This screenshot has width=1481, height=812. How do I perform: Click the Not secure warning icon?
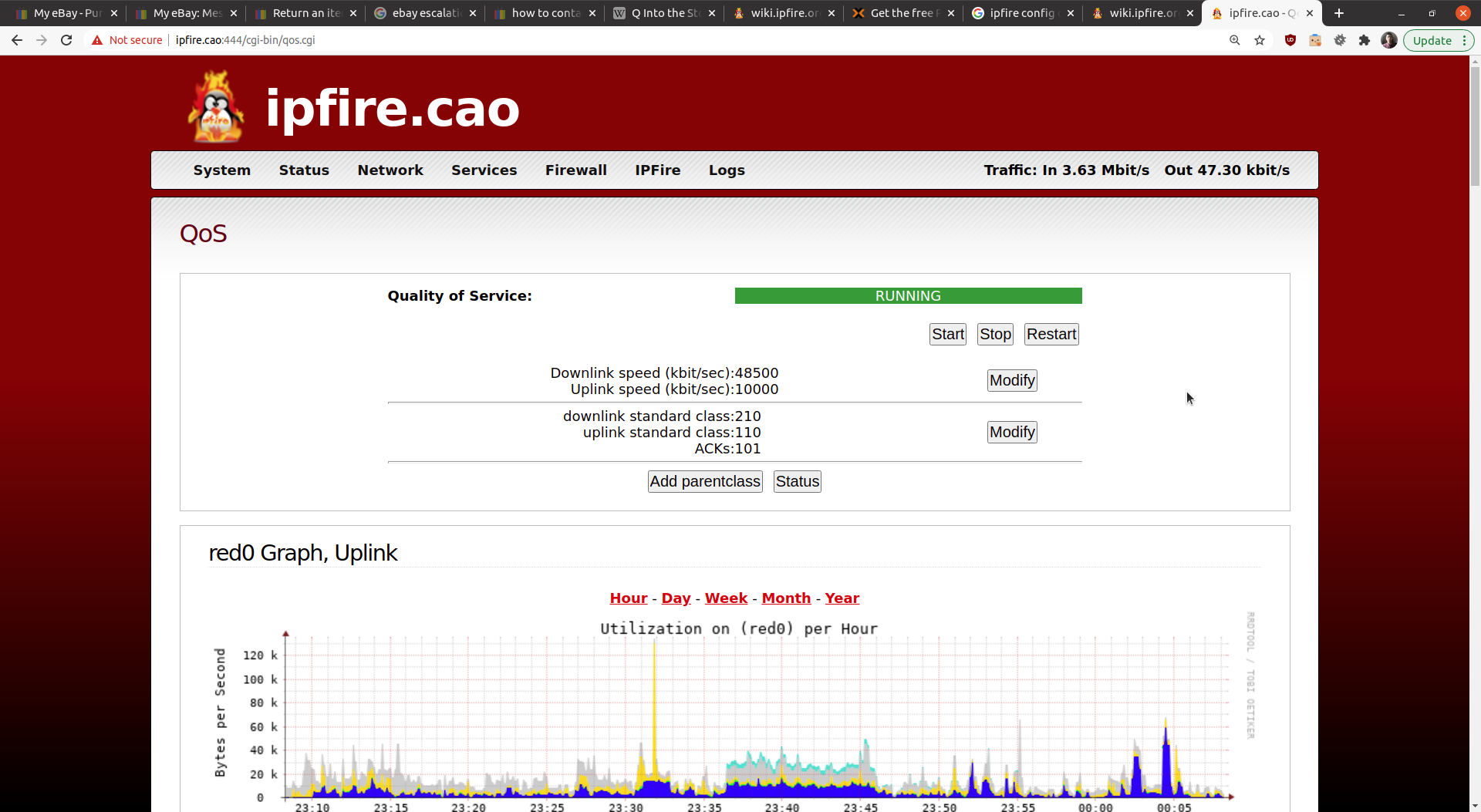click(x=97, y=40)
